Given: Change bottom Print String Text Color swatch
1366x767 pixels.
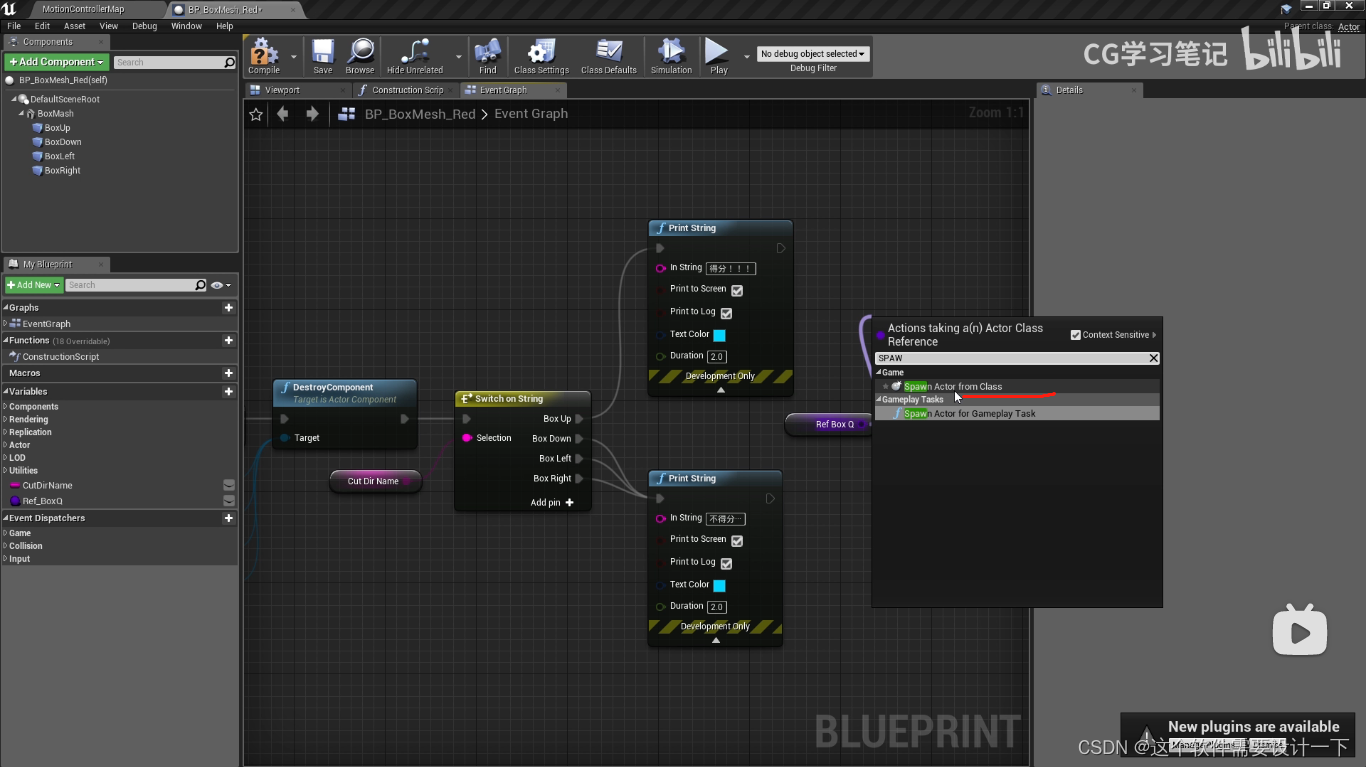Looking at the screenshot, I should pyautogui.click(x=719, y=586).
